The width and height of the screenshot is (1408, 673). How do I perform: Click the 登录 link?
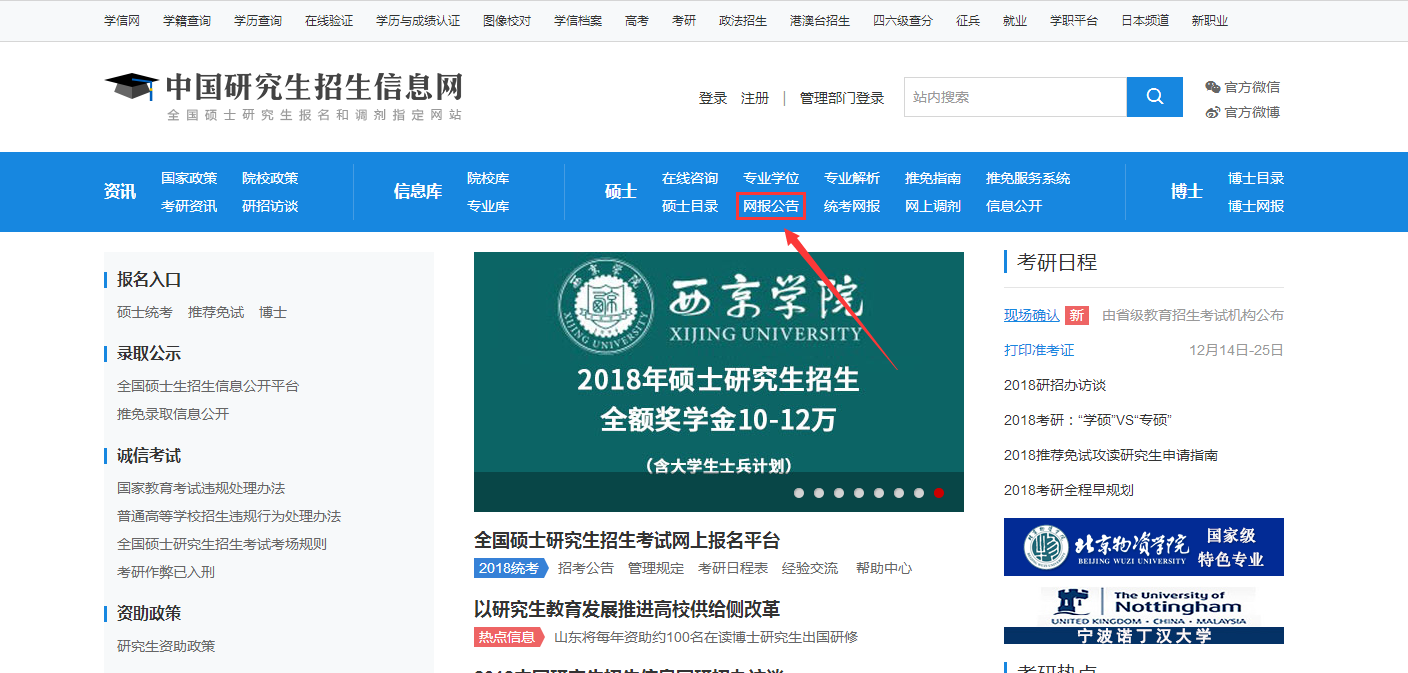coord(712,97)
